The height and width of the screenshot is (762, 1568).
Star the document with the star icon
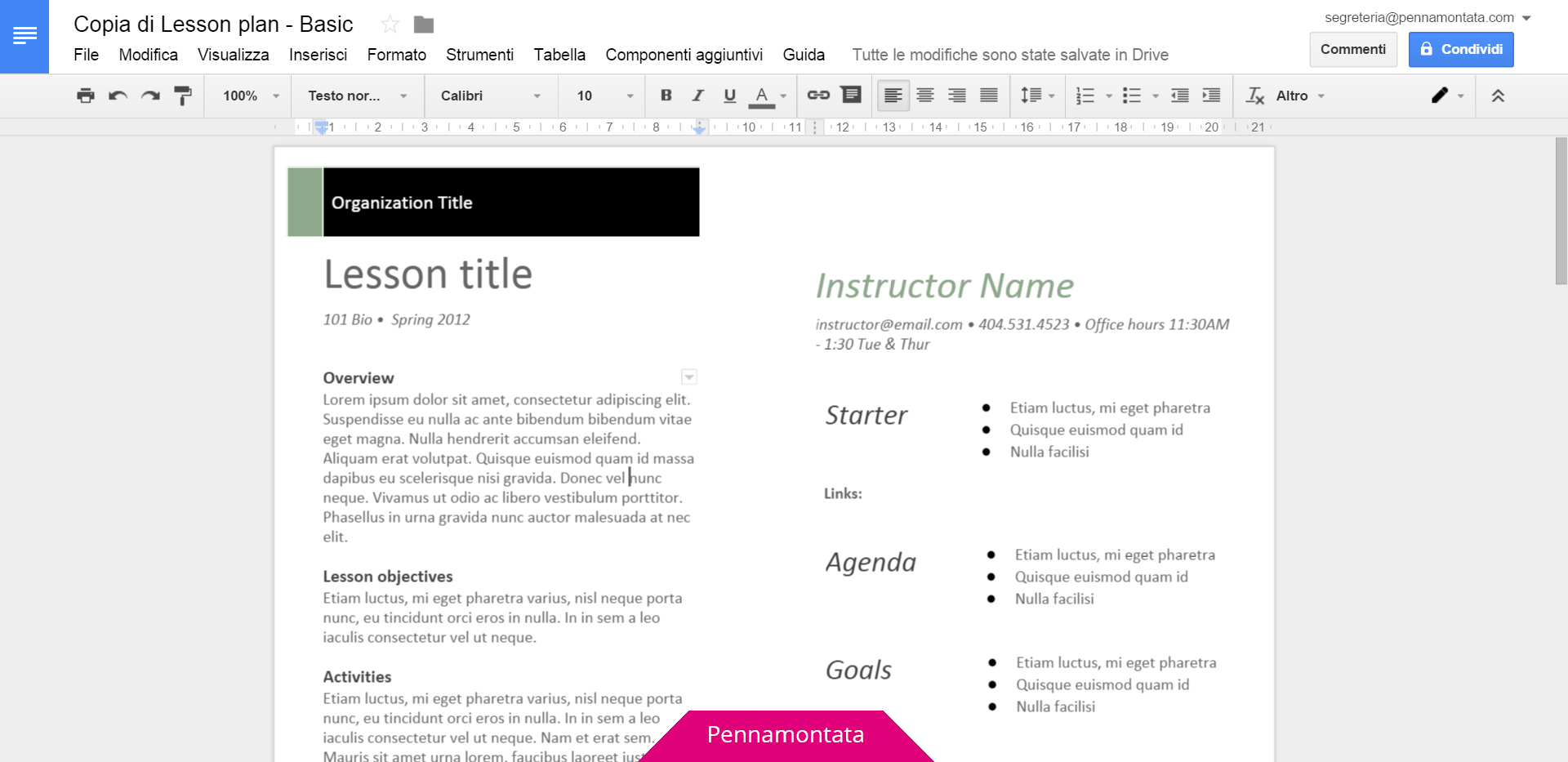[390, 24]
